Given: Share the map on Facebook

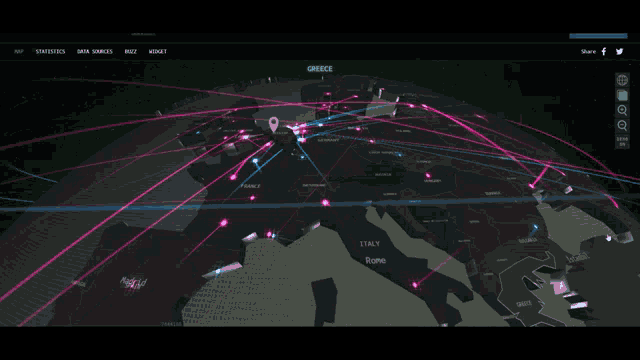Looking at the screenshot, I should click(x=604, y=51).
